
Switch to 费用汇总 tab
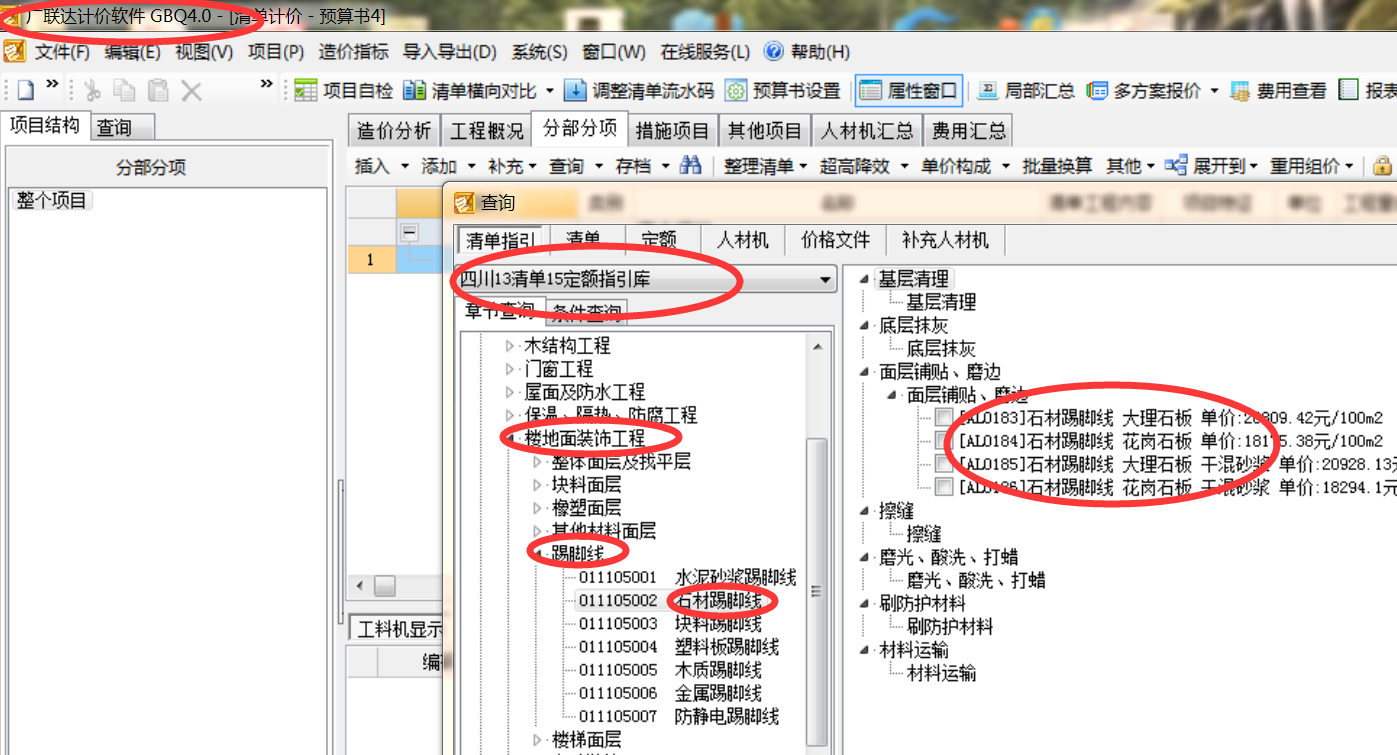(x=967, y=131)
